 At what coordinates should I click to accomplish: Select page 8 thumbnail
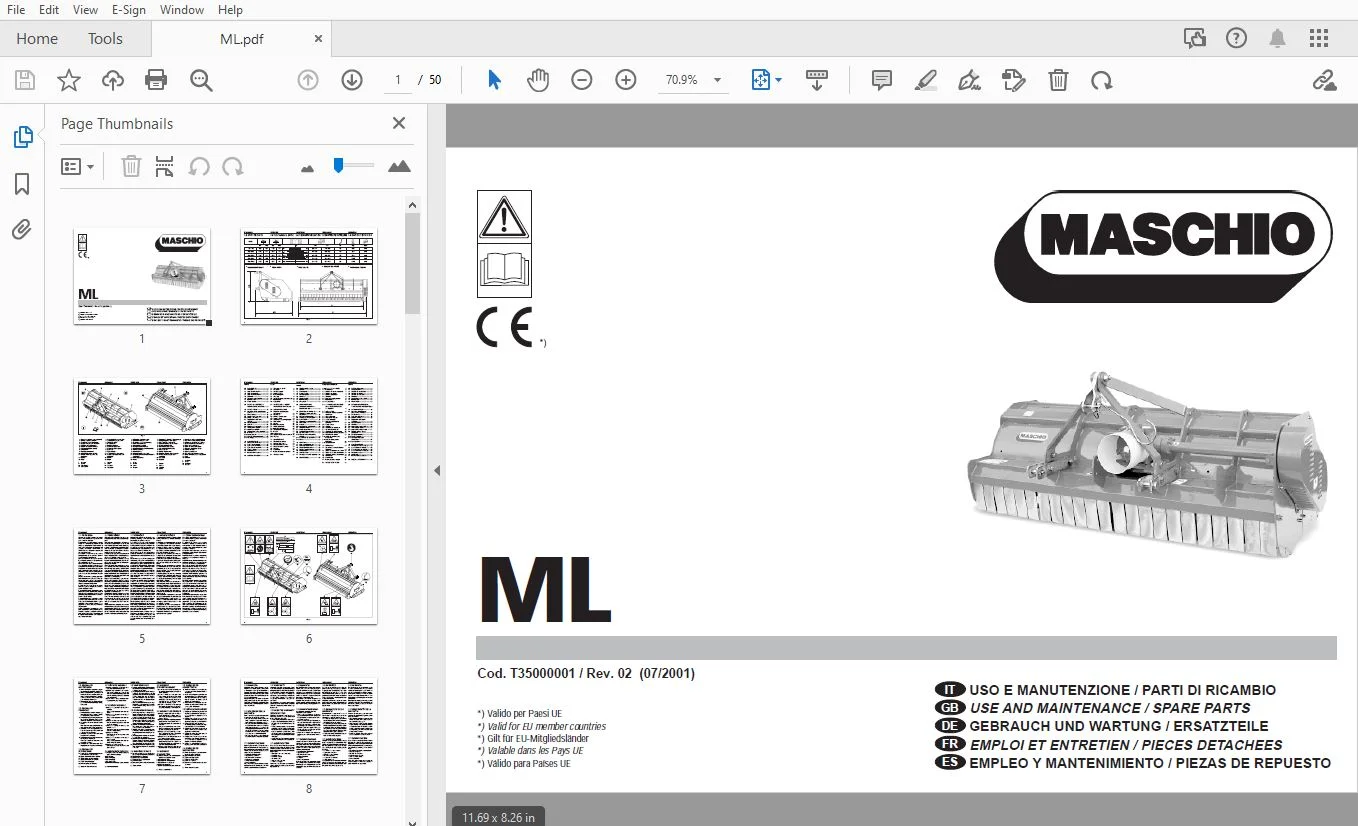click(309, 726)
